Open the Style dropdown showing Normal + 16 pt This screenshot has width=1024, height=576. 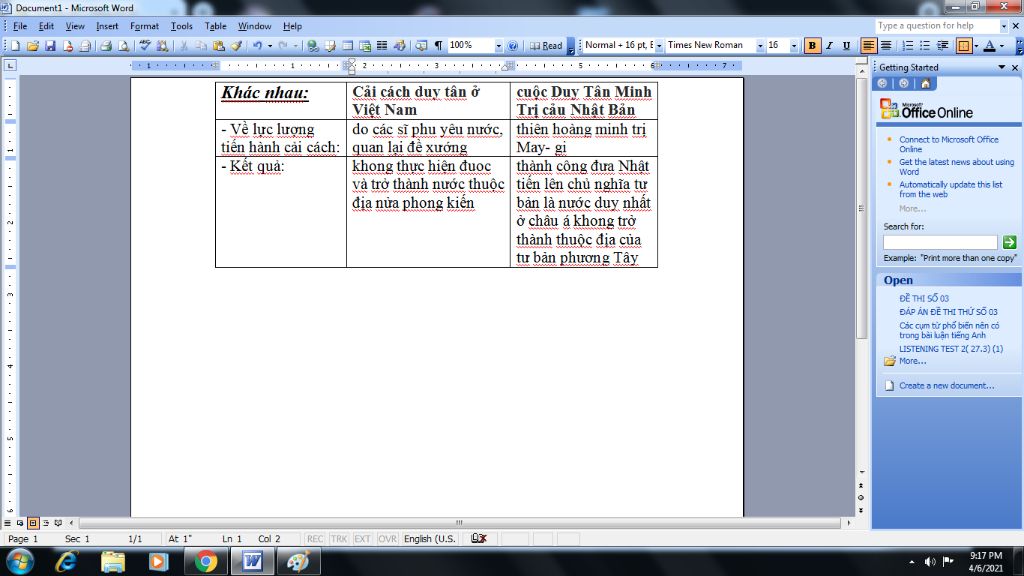(x=658, y=46)
